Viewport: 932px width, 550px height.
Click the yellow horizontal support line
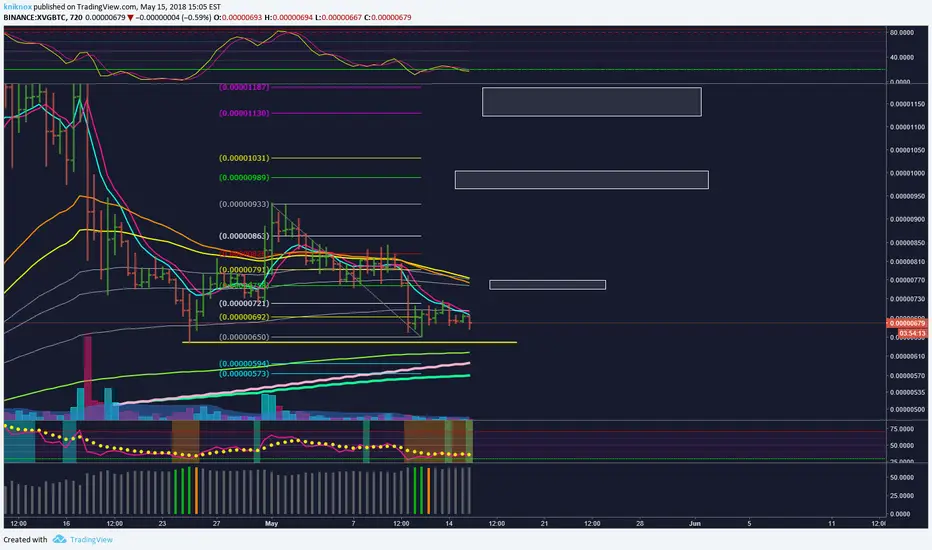tap(350, 342)
